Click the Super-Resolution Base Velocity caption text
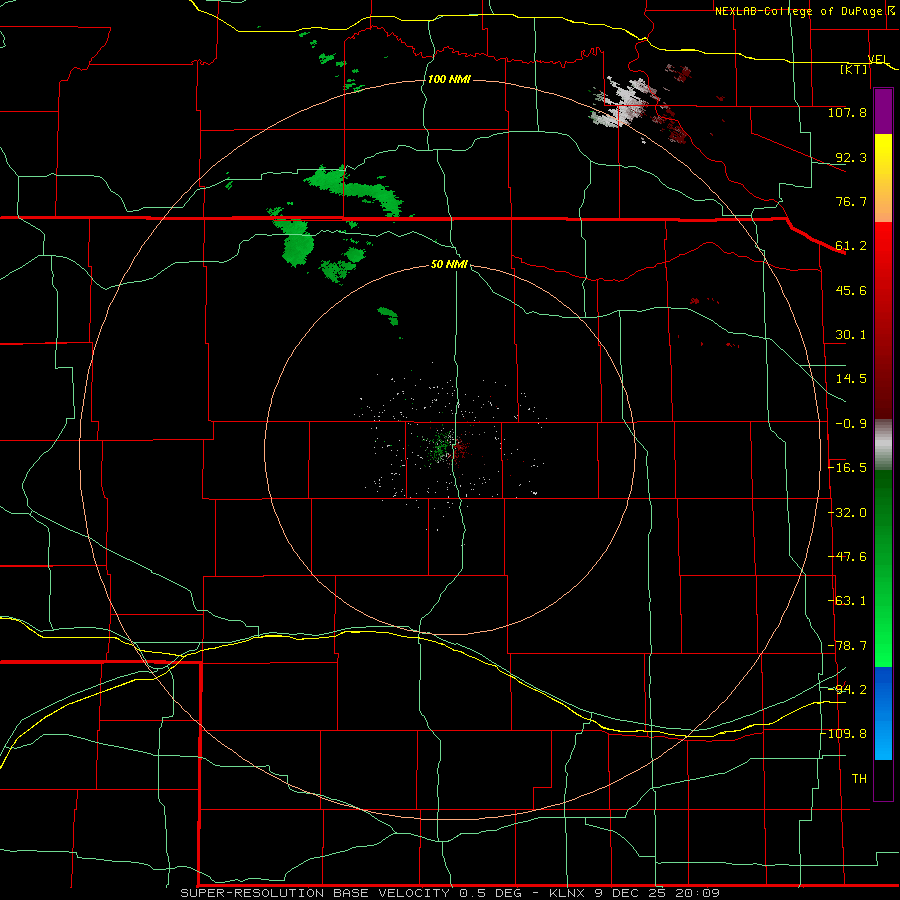900x900 pixels. click(x=449, y=893)
